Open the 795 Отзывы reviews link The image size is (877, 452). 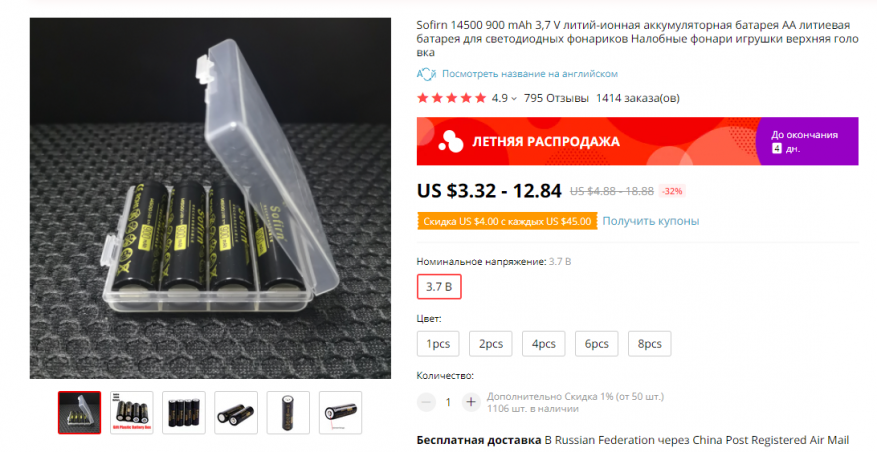(x=556, y=98)
